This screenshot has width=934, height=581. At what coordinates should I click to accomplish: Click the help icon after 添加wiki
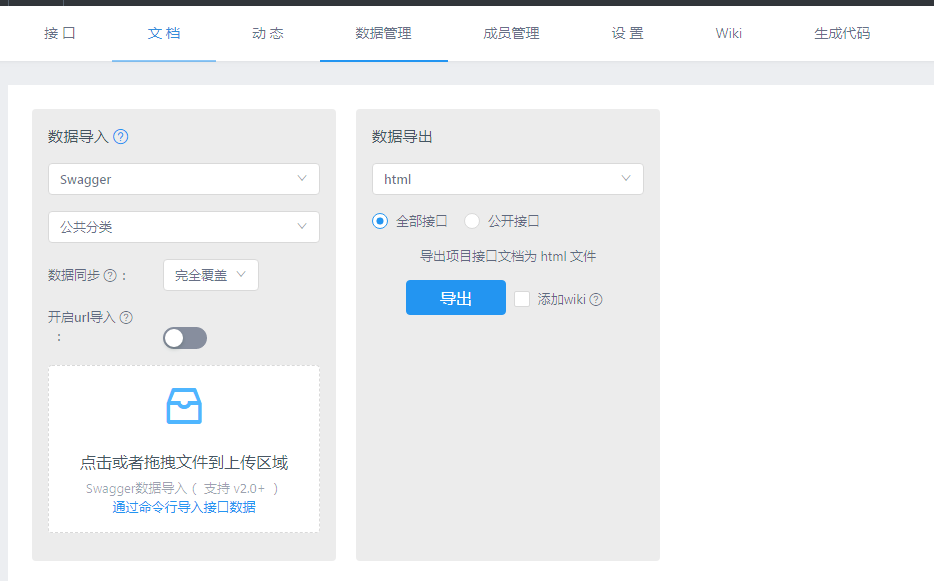click(x=595, y=297)
